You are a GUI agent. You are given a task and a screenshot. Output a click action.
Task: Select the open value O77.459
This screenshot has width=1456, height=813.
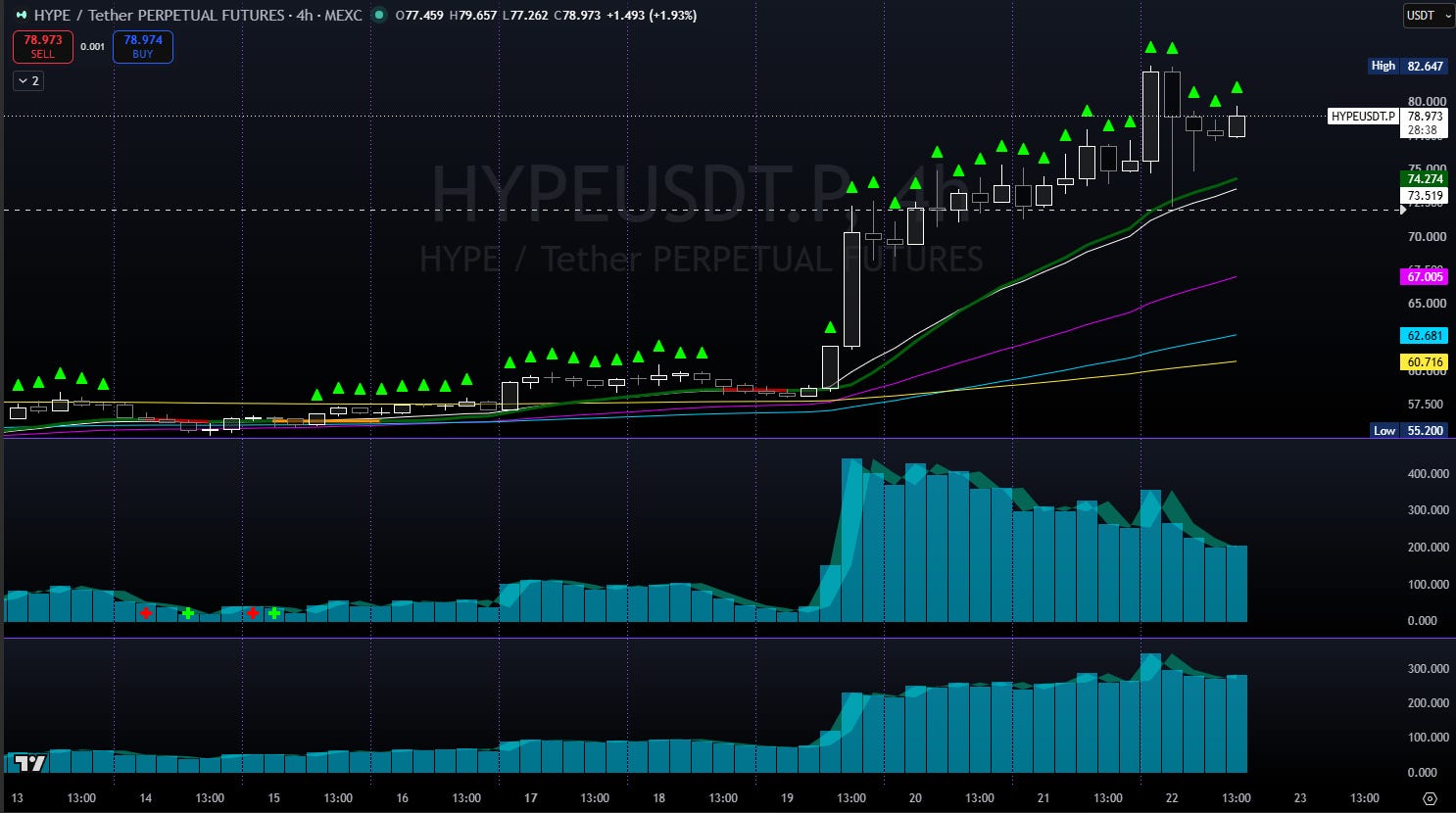pyautogui.click(x=419, y=16)
